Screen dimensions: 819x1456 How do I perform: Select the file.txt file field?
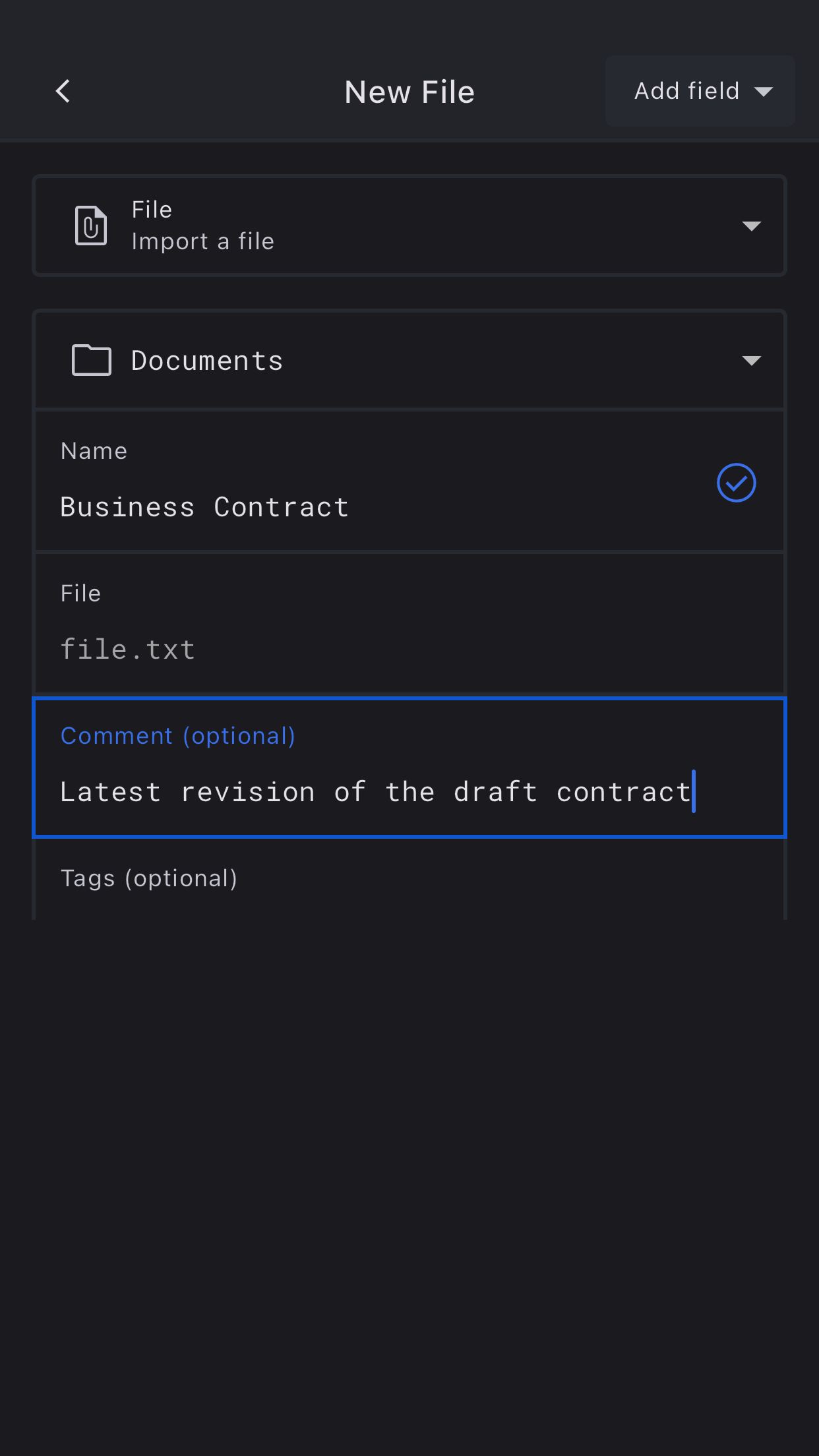[x=128, y=650]
